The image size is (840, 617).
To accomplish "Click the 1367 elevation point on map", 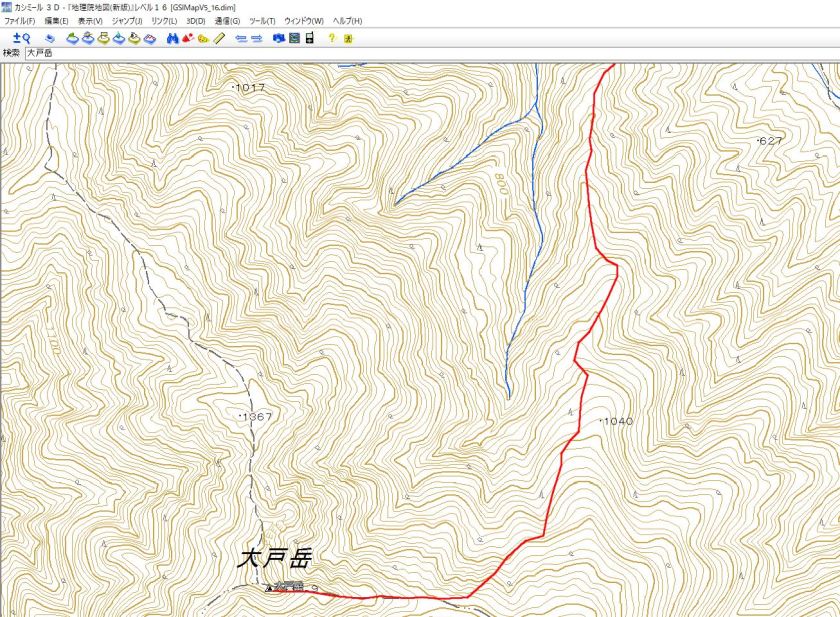I will tap(256, 416).
